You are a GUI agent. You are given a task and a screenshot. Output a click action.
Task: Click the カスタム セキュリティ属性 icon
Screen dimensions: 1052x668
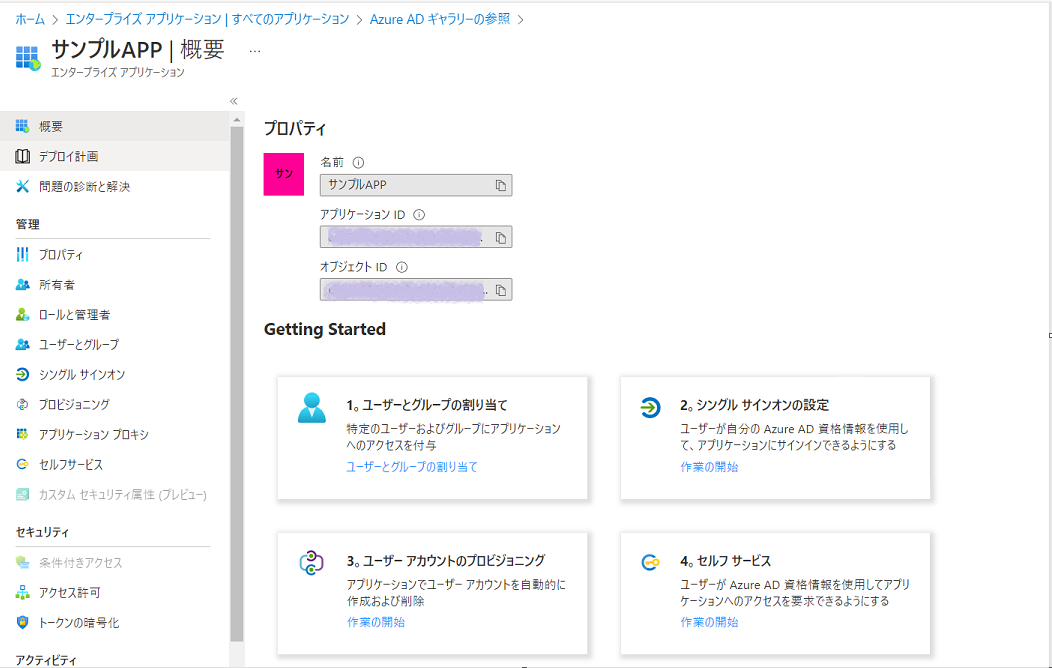point(22,494)
